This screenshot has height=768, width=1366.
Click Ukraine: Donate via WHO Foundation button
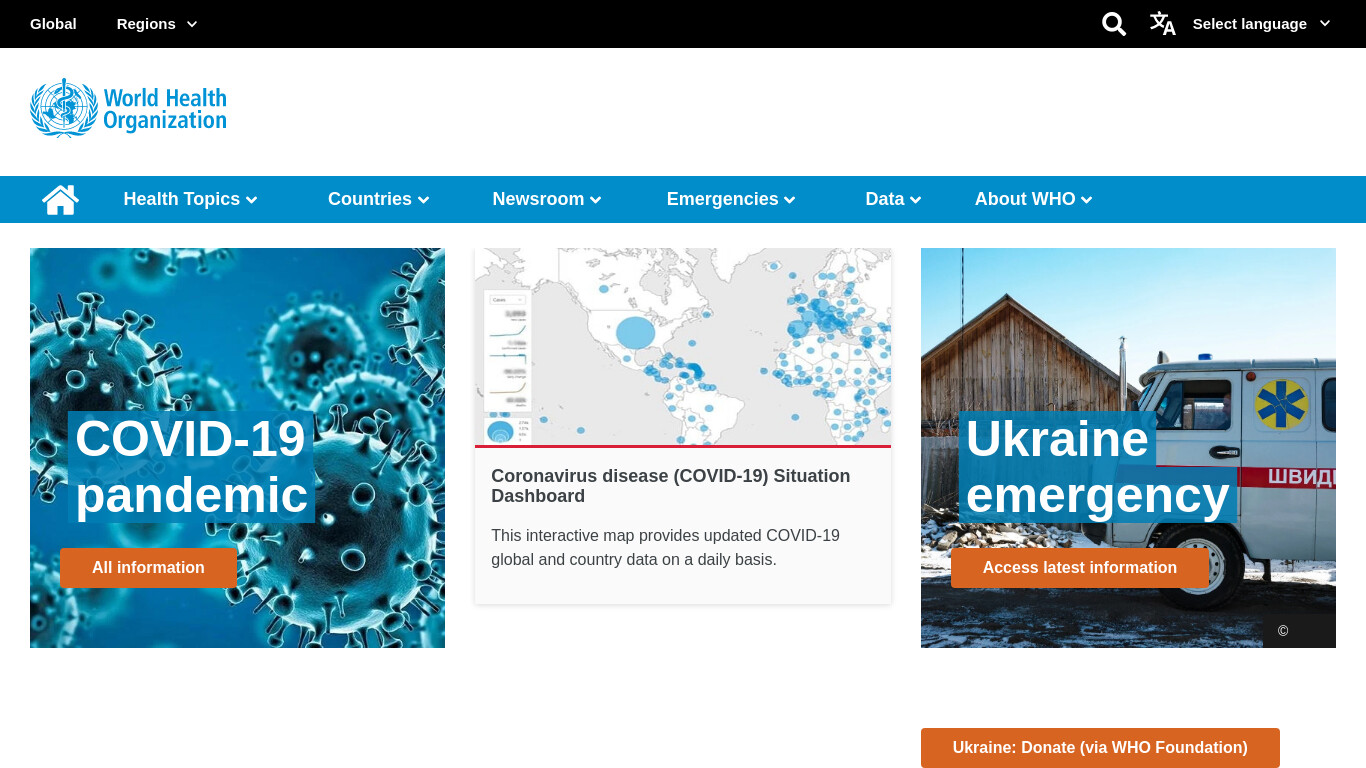[x=1100, y=748]
